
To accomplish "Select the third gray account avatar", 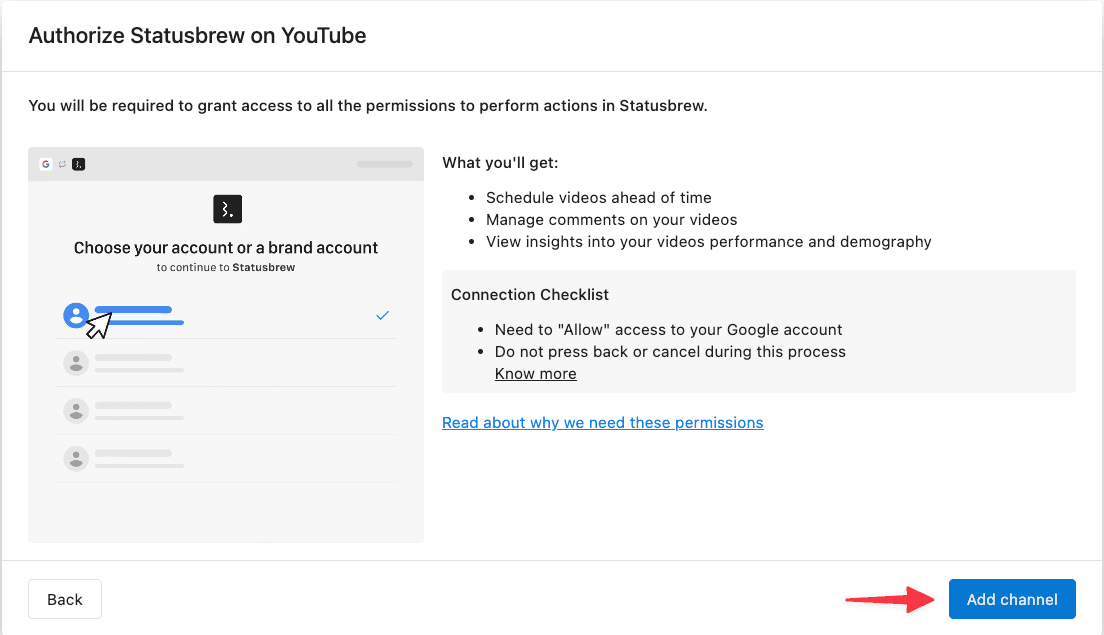I will tap(76, 411).
